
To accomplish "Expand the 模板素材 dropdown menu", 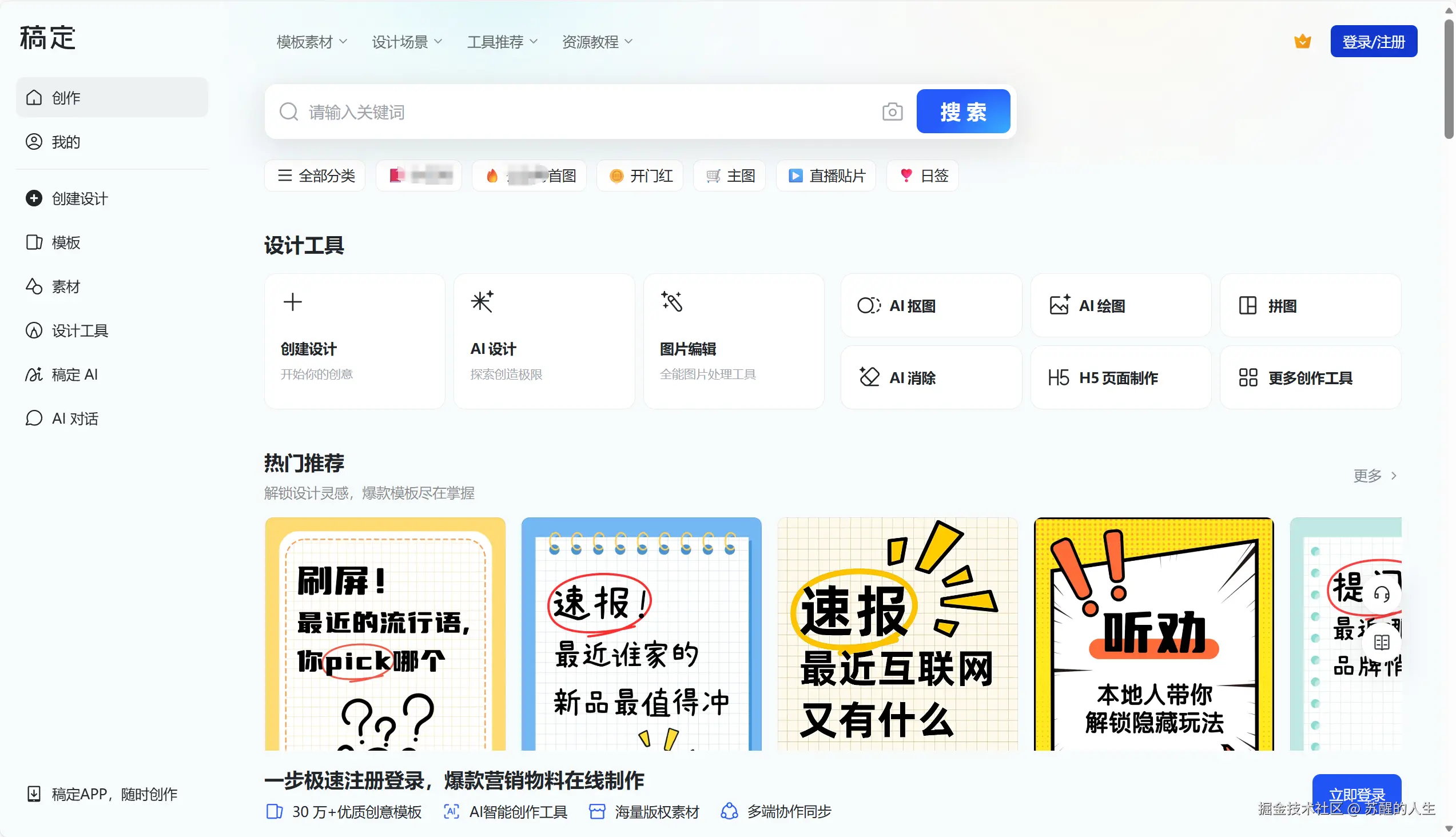I will pyautogui.click(x=312, y=42).
